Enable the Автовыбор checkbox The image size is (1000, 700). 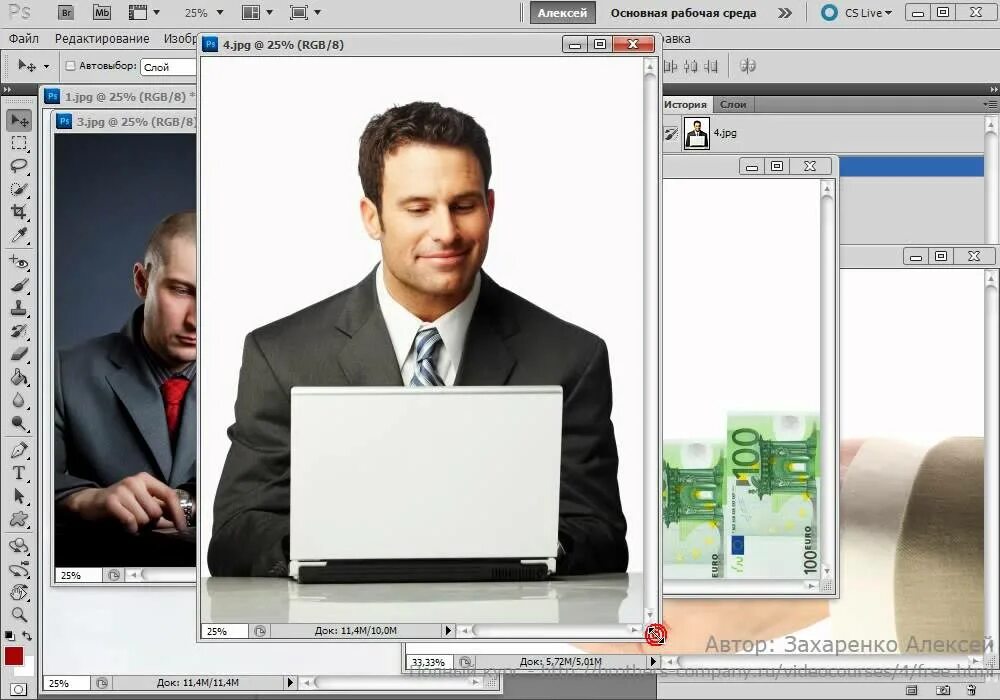[x=71, y=66]
